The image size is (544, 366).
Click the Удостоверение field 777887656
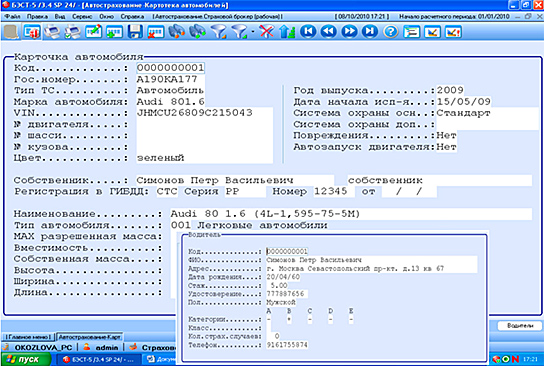[287, 294]
